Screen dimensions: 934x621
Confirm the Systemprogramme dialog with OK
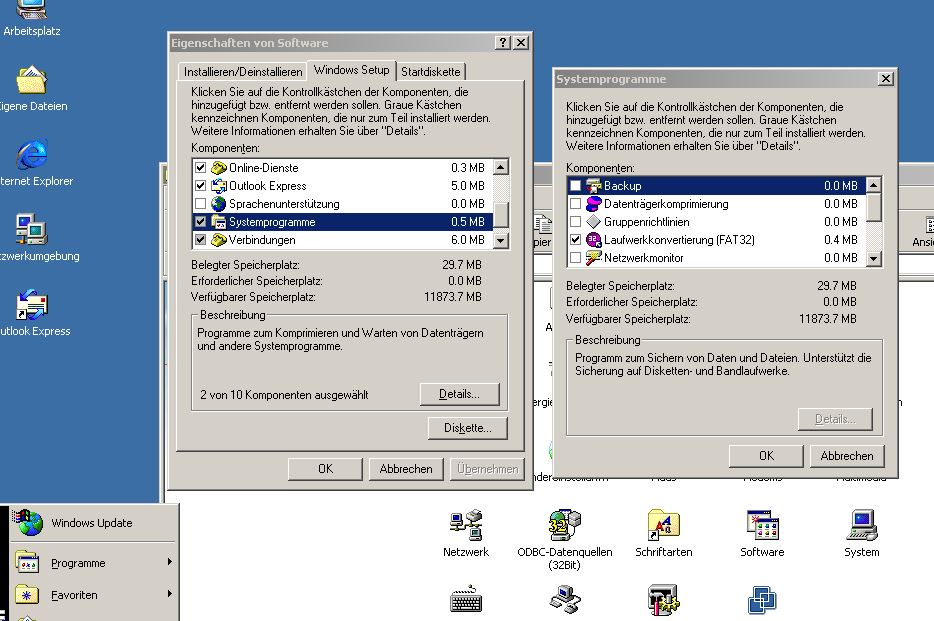click(765, 455)
